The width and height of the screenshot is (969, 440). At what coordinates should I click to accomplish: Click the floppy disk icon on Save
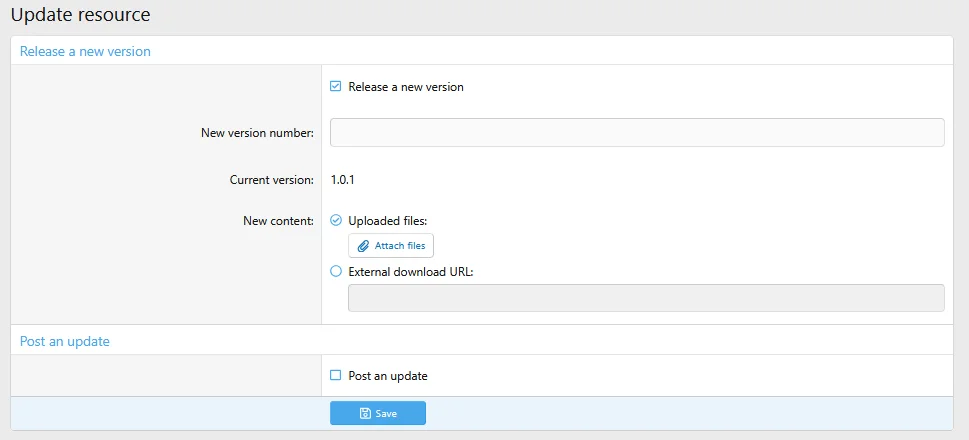click(365, 413)
